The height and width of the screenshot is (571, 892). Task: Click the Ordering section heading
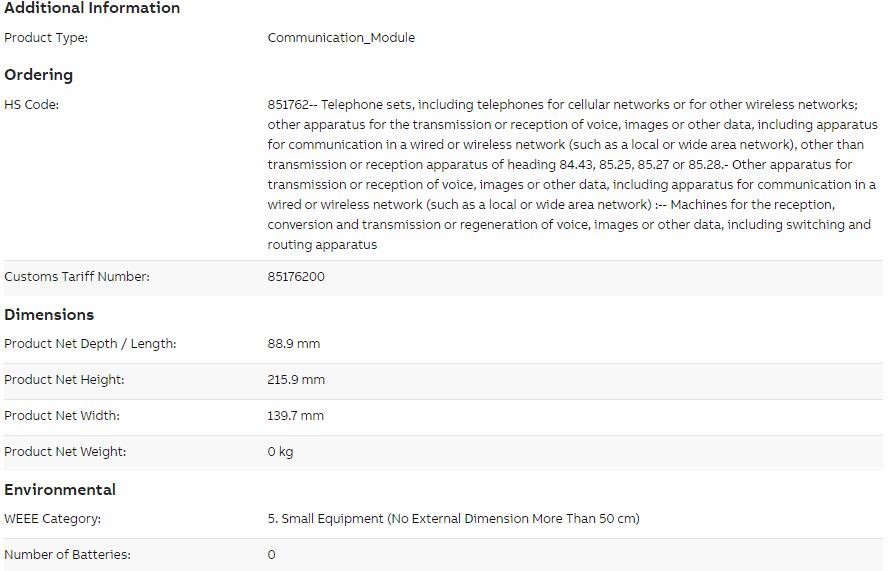click(x=39, y=75)
